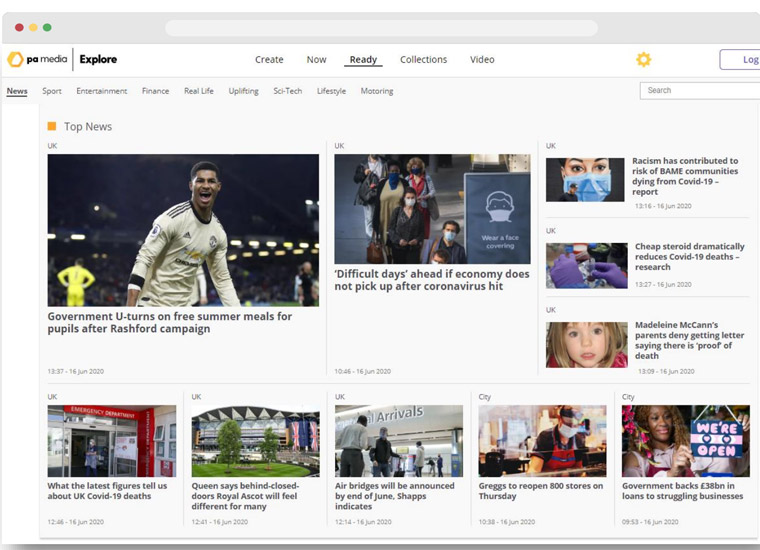Click the green window maximize dot
Viewport: 760px width, 550px height.
coord(47,27)
